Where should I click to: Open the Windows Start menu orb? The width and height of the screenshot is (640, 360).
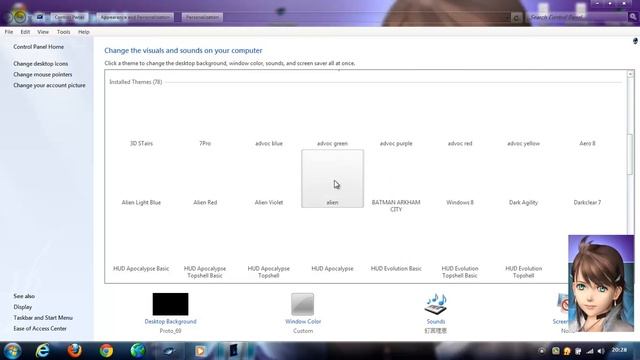[12, 351]
